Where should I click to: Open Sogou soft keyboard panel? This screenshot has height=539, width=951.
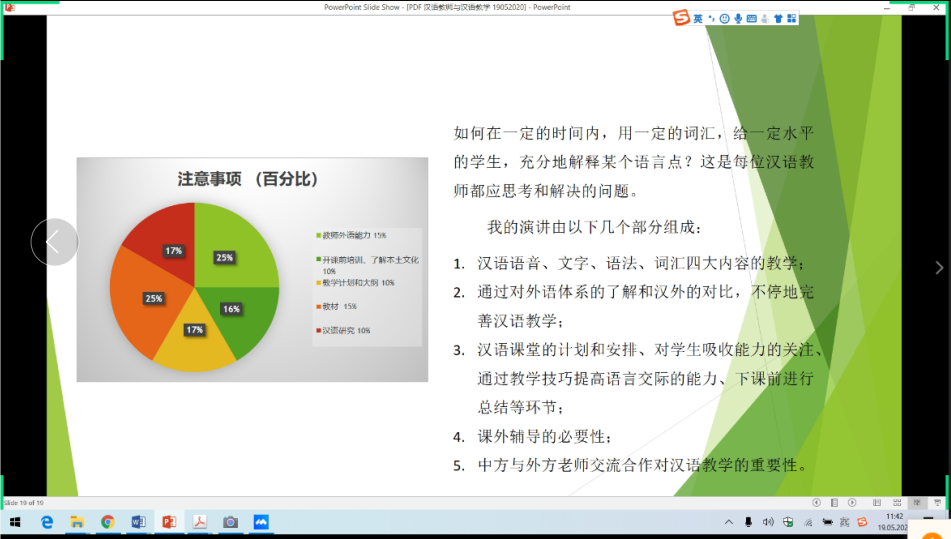[751, 18]
